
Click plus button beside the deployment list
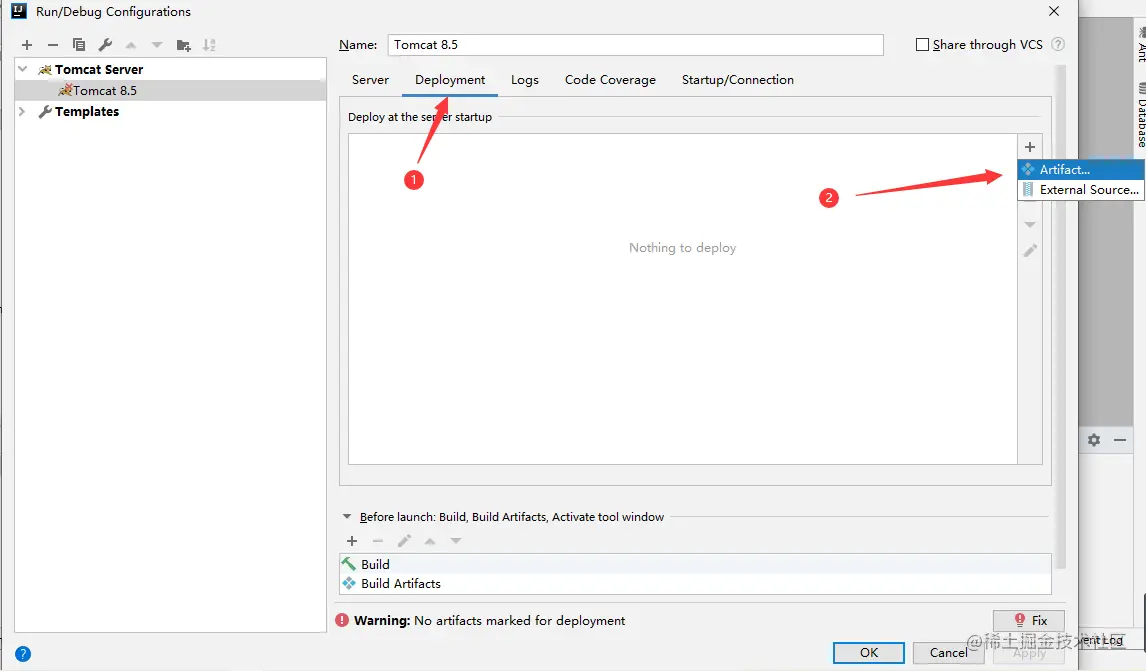tap(1030, 147)
